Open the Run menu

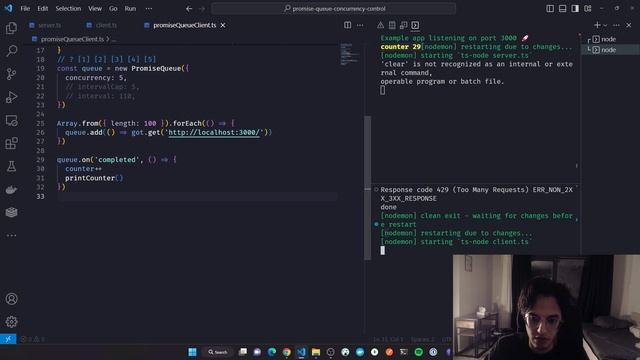[130, 9]
